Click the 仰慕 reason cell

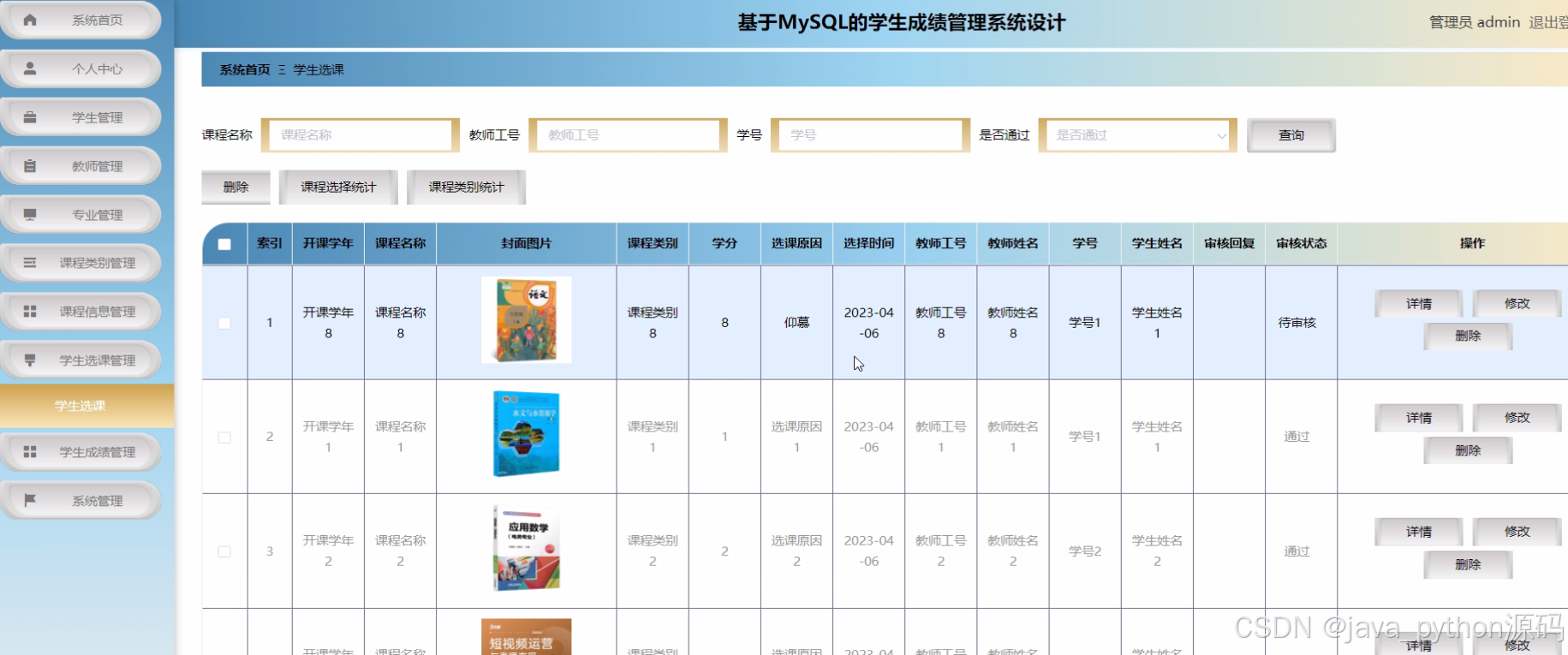(796, 323)
